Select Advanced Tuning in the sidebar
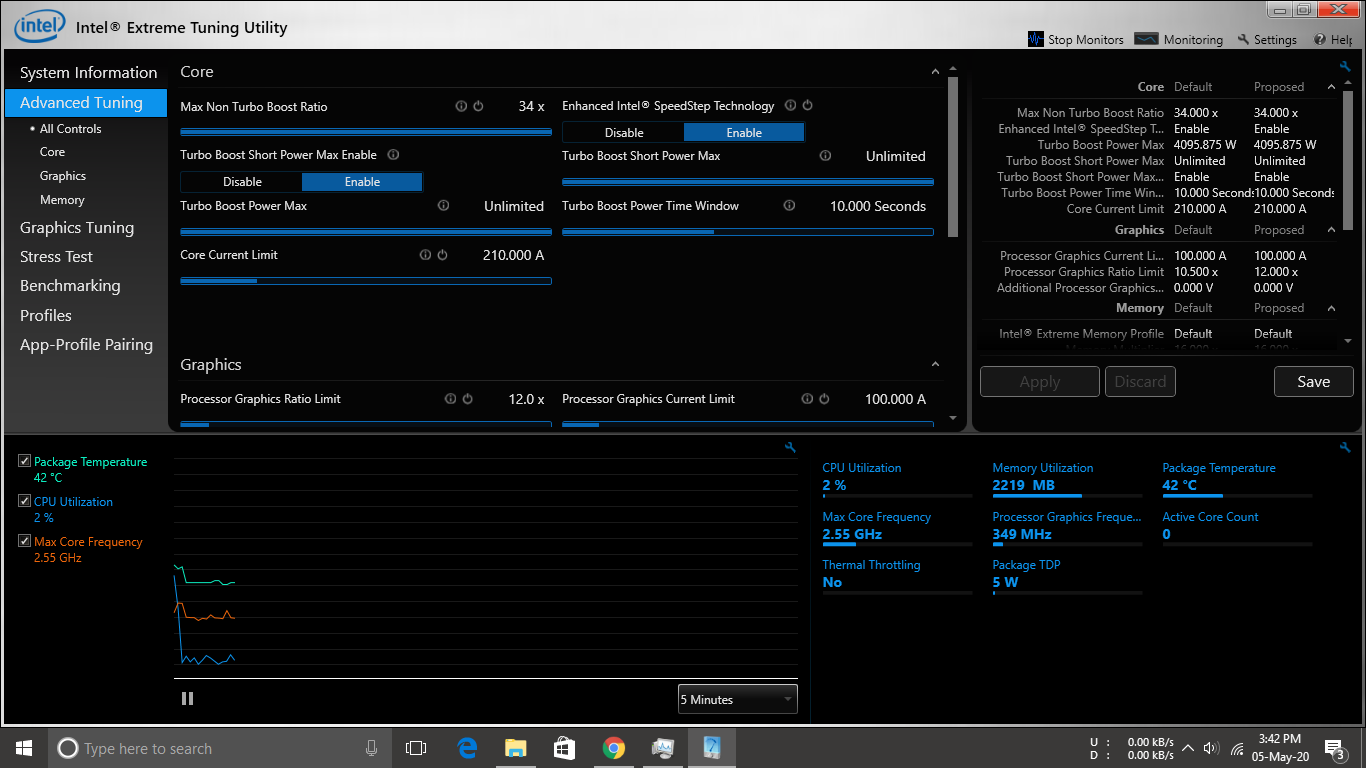Image resolution: width=1366 pixels, height=768 pixels. point(86,103)
